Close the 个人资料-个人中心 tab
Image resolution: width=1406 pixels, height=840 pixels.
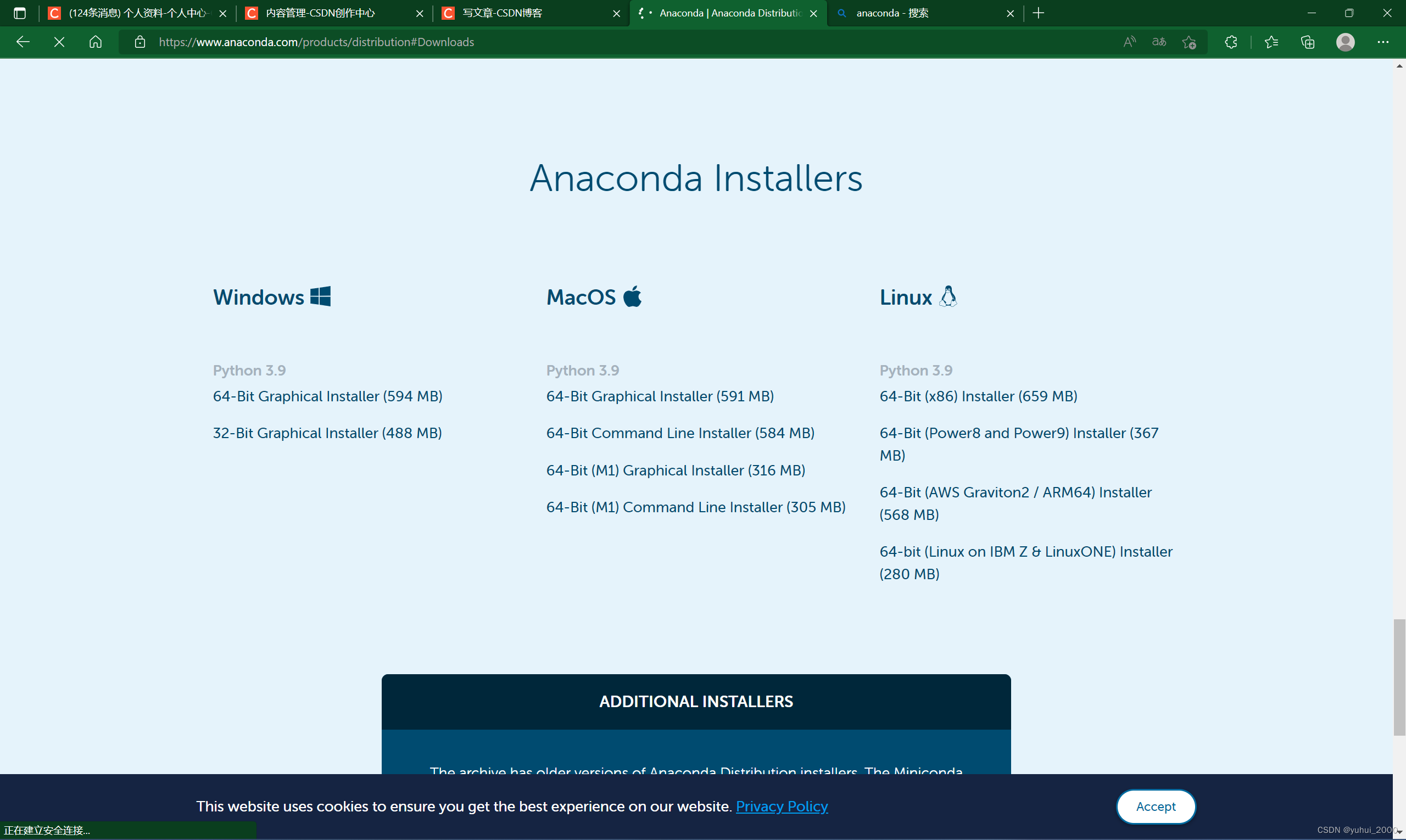click(222, 13)
